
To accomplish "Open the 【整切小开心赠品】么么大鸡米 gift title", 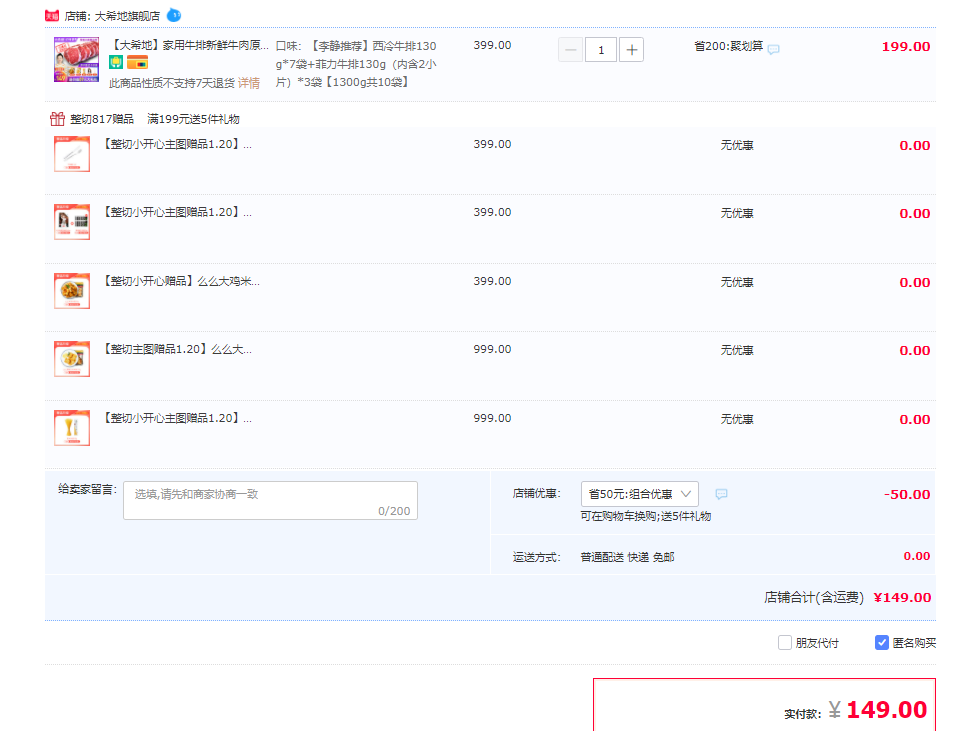I will coord(181,281).
